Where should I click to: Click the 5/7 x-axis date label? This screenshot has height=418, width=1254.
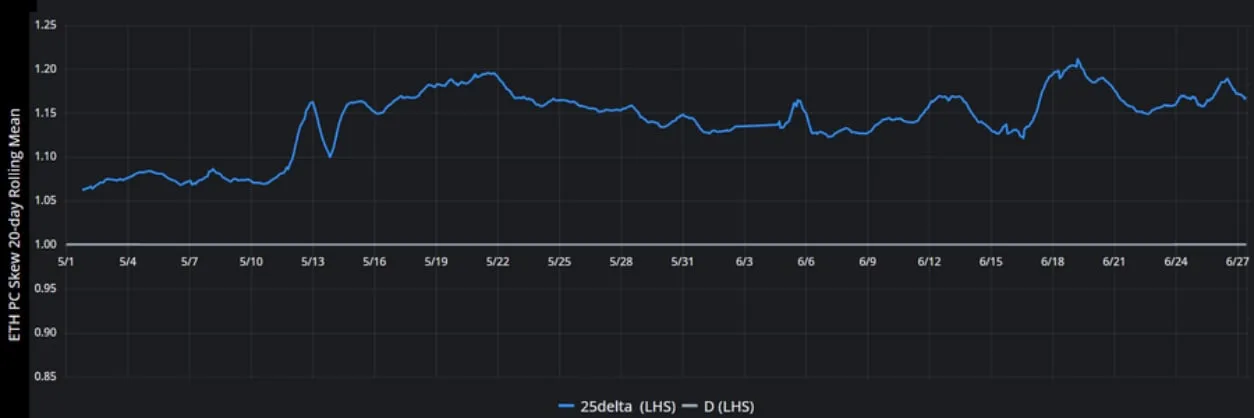click(x=190, y=261)
